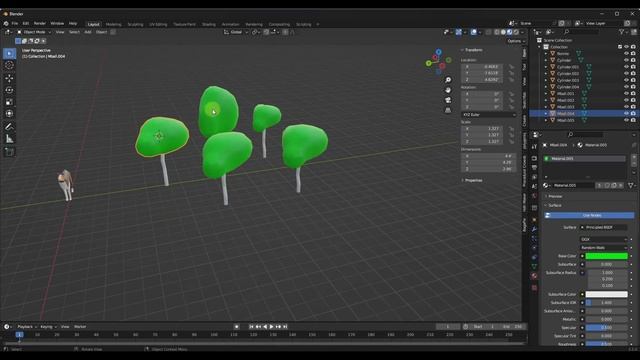640x360 pixels.
Task: Expand the Properties section in sidebar
Action: (x=472, y=180)
